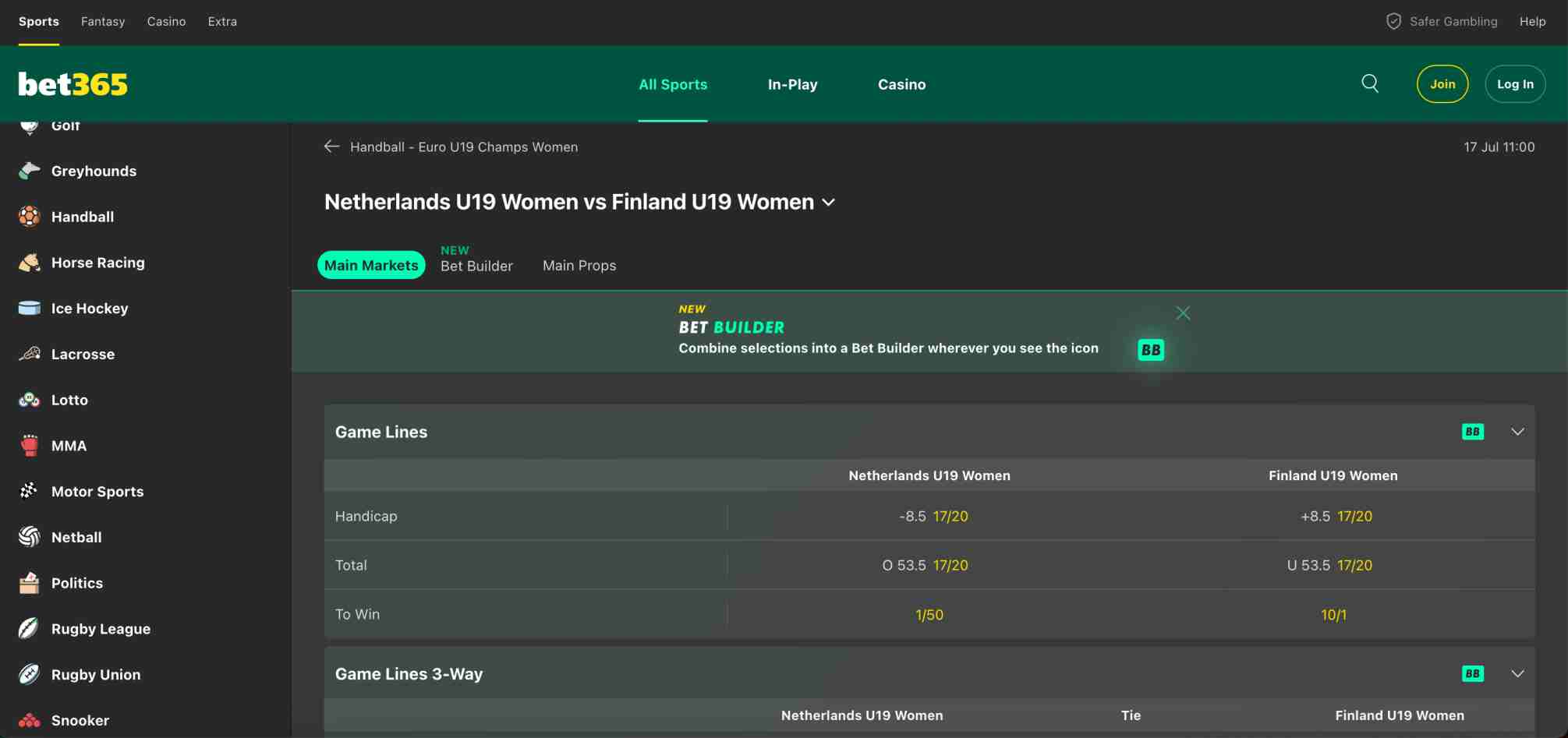This screenshot has width=1568, height=738.
Task: Click the Tie column header
Action: point(1131,715)
